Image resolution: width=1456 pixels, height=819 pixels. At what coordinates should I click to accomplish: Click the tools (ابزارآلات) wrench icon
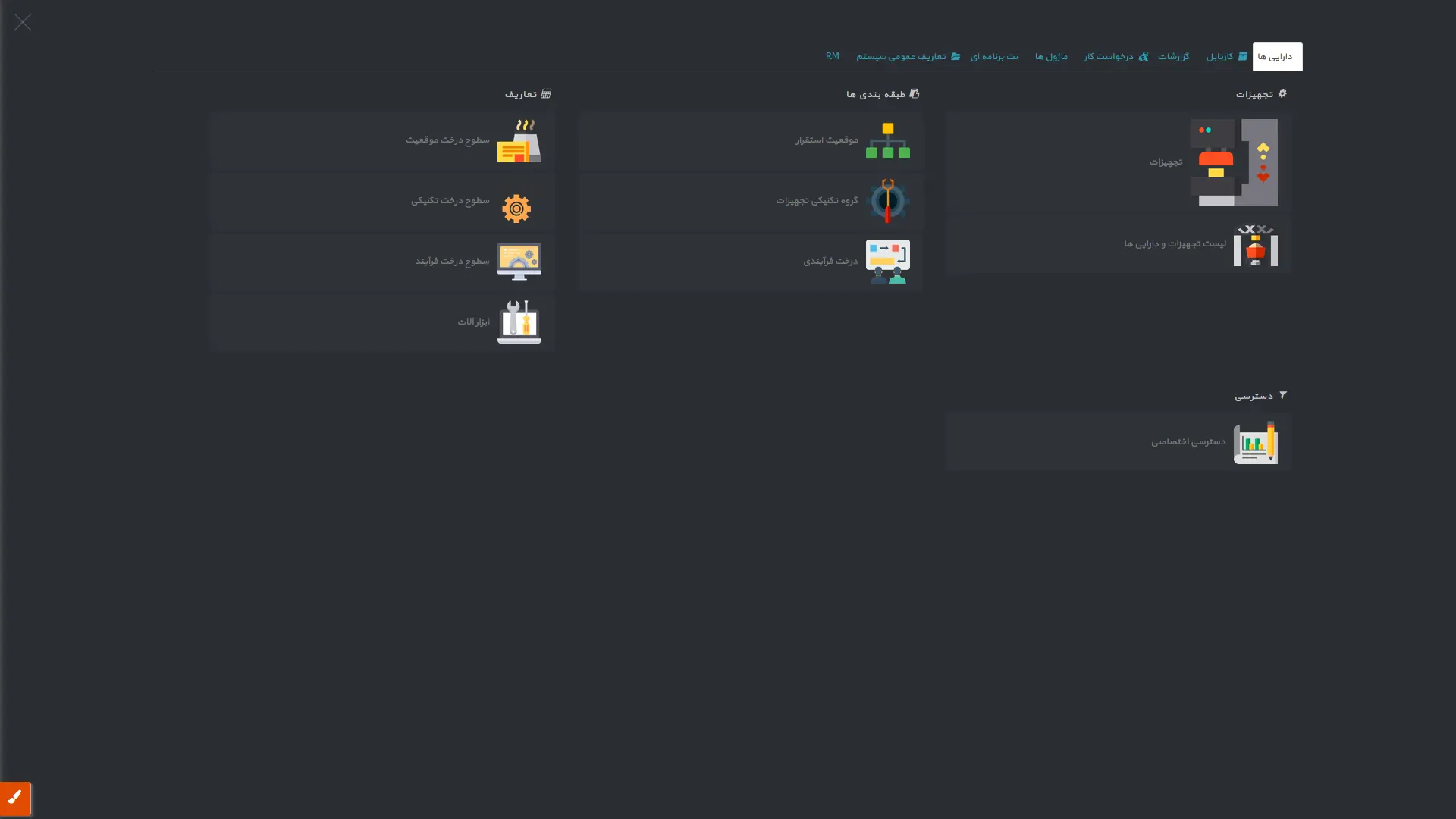519,322
